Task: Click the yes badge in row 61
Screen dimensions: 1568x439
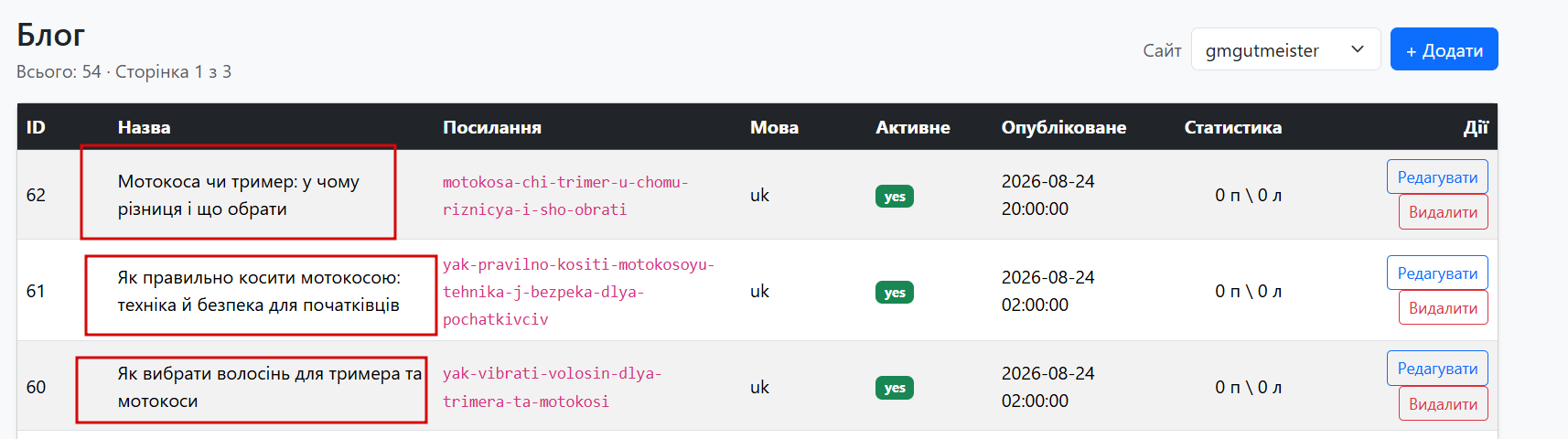Action: click(x=894, y=292)
